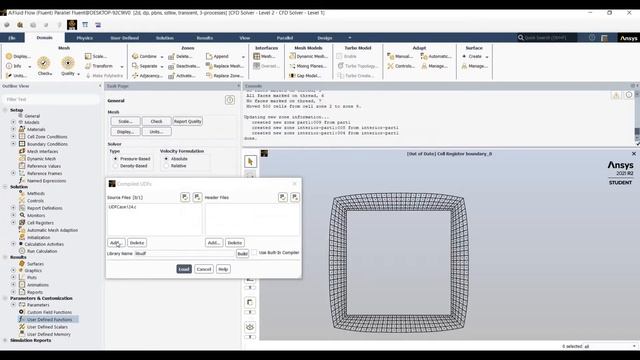Select UDFCase124.c in Source Files list
The image size is (640, 360).
click(122, 207)
